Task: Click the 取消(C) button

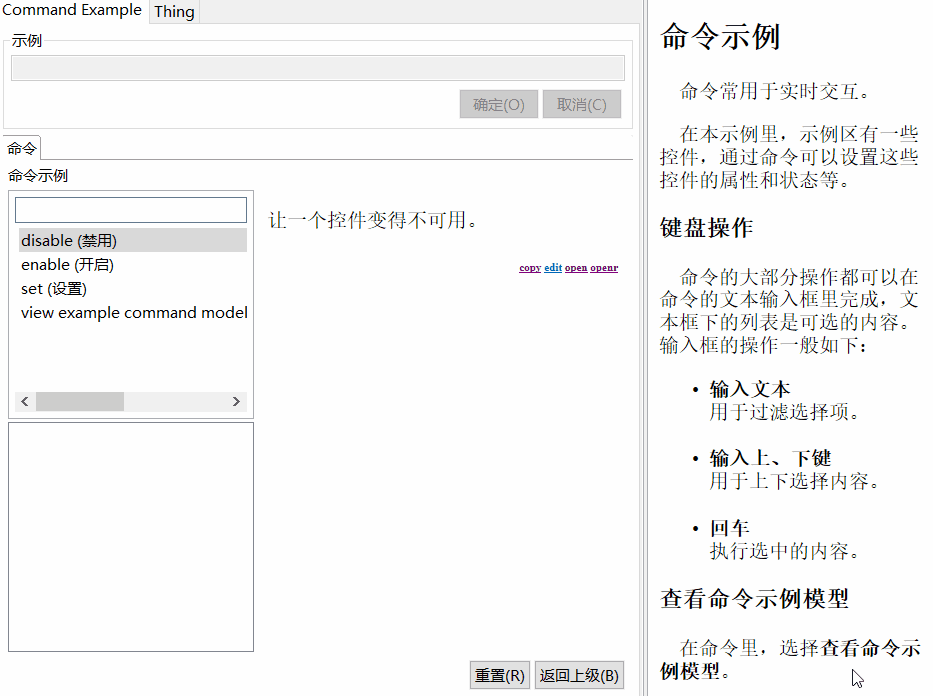Action: [581, 104]
